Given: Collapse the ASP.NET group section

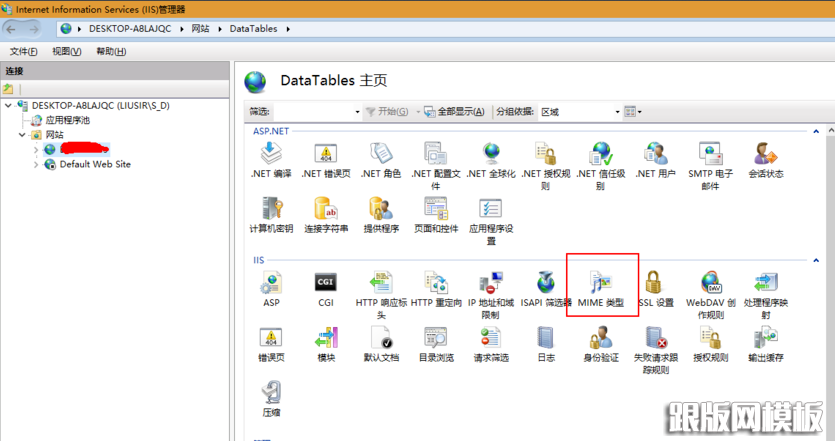Looking at the screenshot, I should (816, 131).
